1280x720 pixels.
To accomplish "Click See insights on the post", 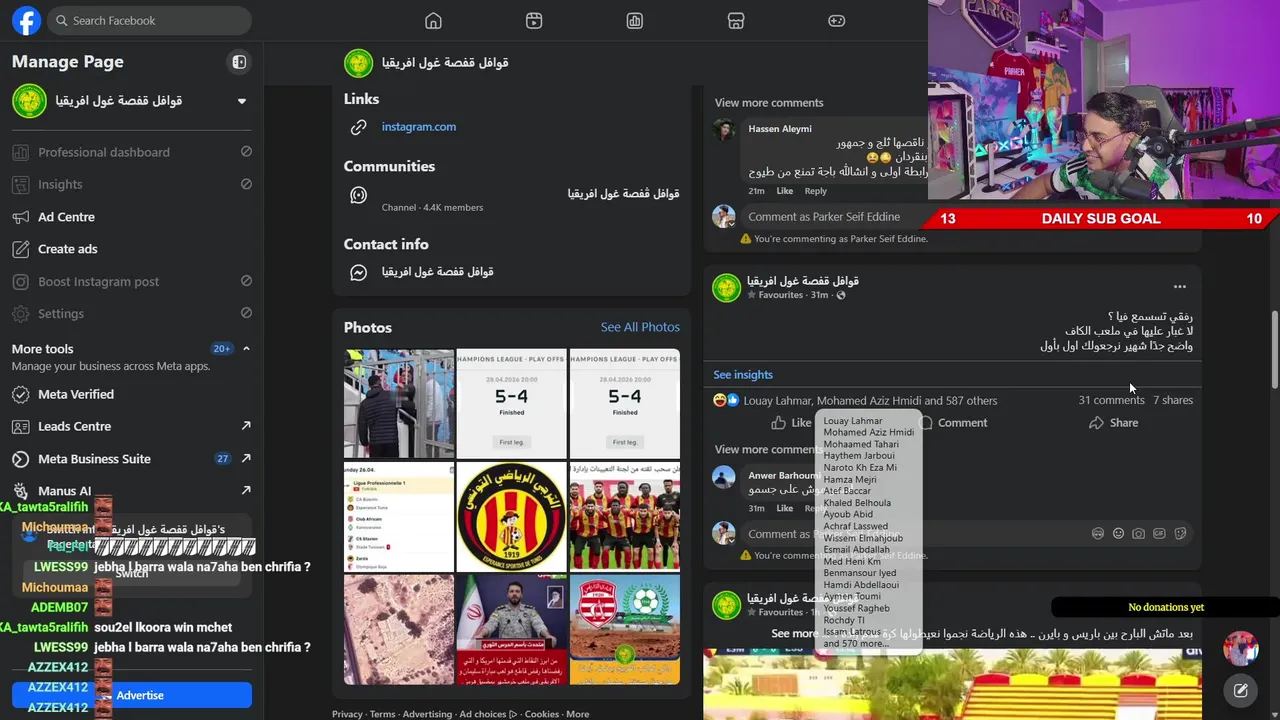I will click(x=743, y=375).
